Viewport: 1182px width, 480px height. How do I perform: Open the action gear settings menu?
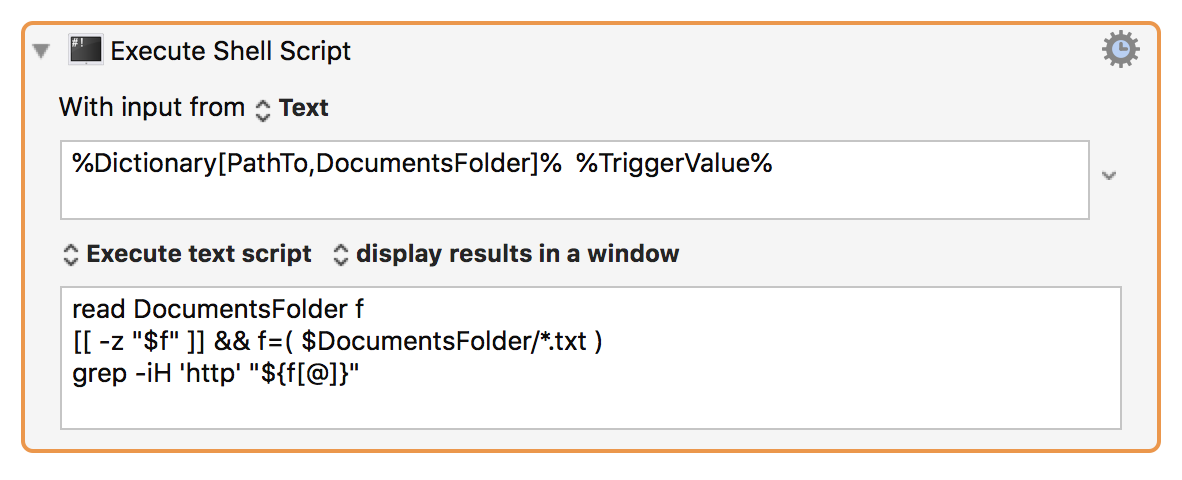click(1121, 50)
